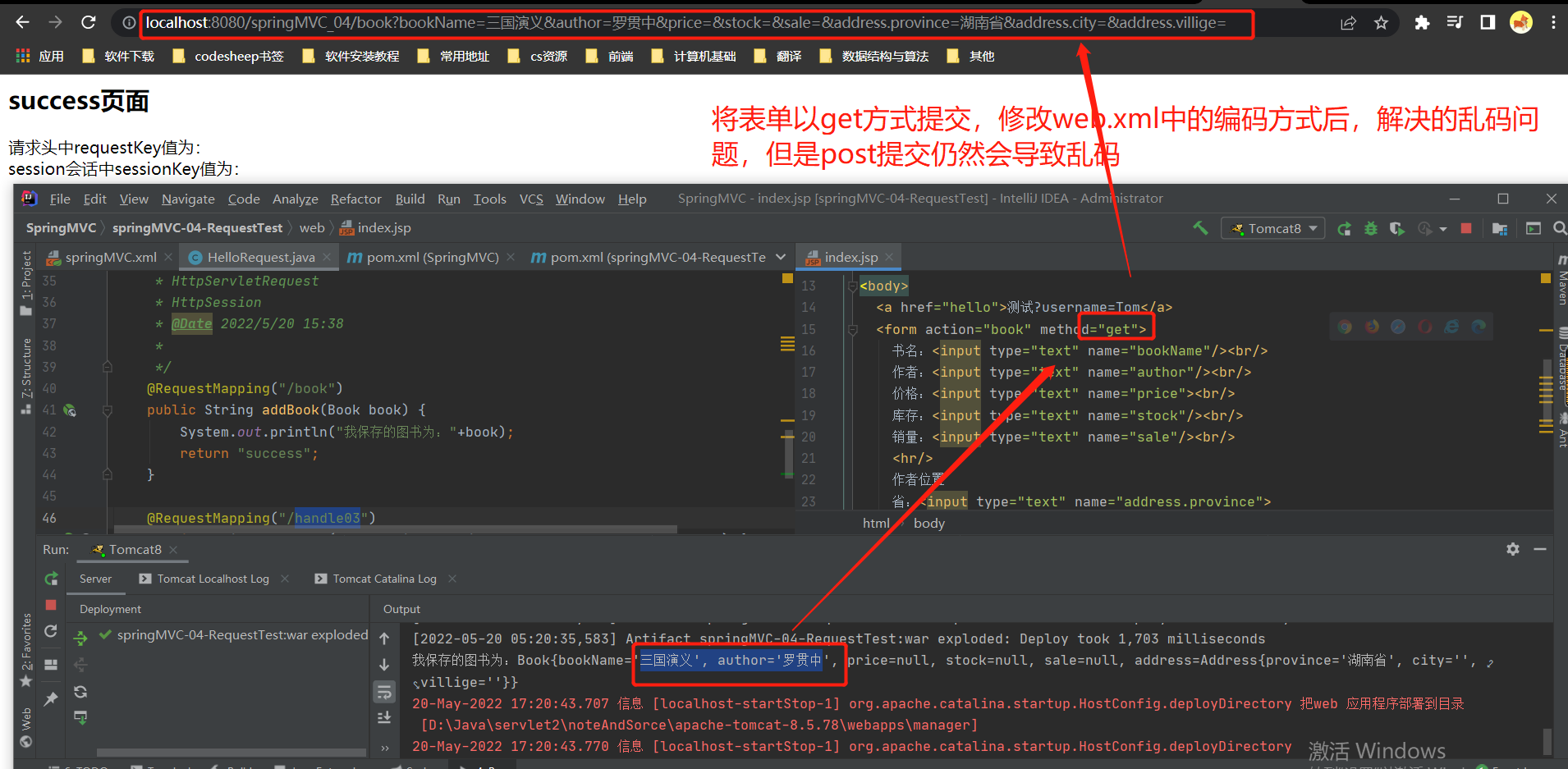Viewport: 1568px width, 769px height.
Task: Open the 常用地址 bookmark folder
Action: (x=454, y=56)
